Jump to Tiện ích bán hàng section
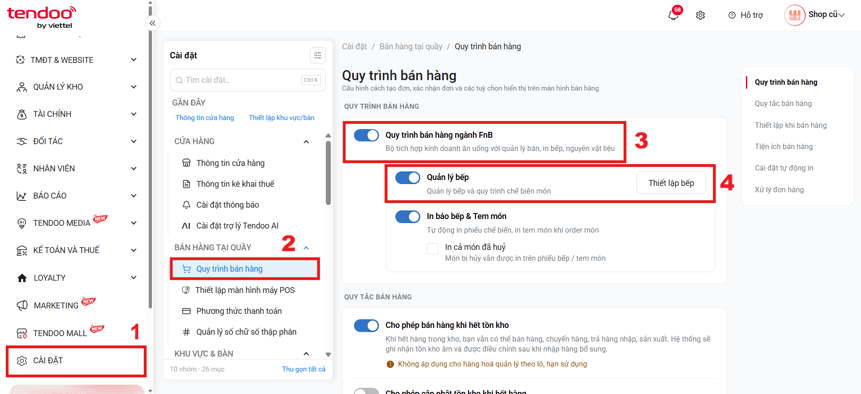The image size is (861, 394). click(784, 147)
